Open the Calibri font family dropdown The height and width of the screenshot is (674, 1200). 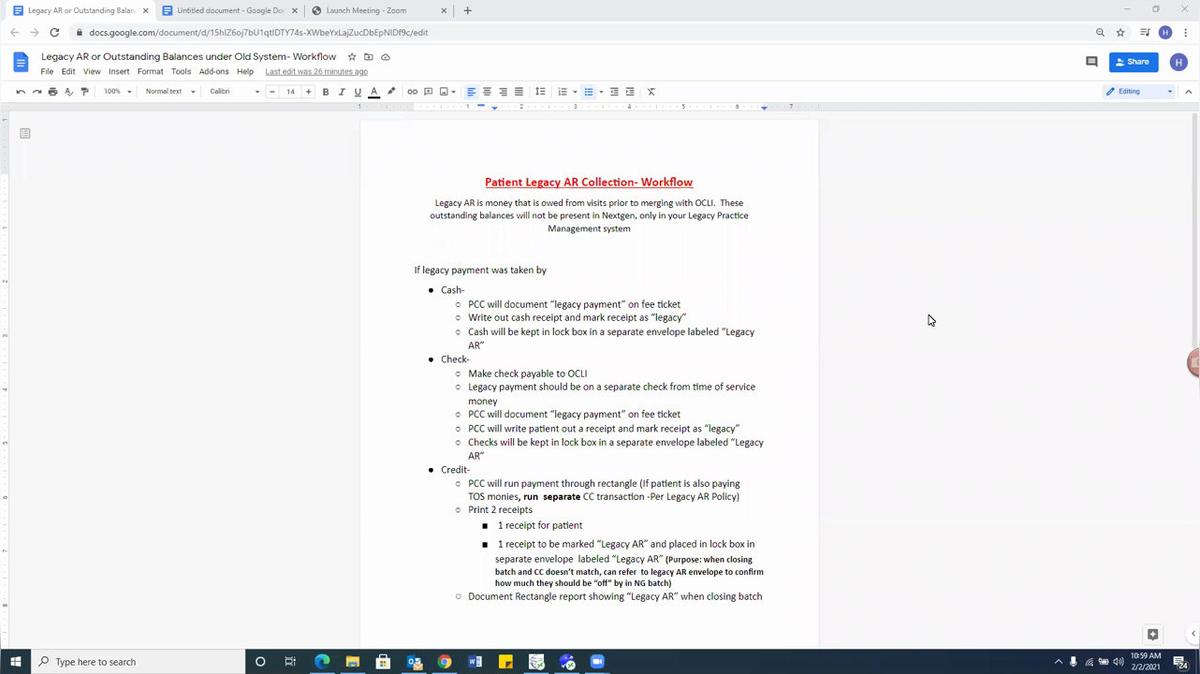click(x=232, y=91)
